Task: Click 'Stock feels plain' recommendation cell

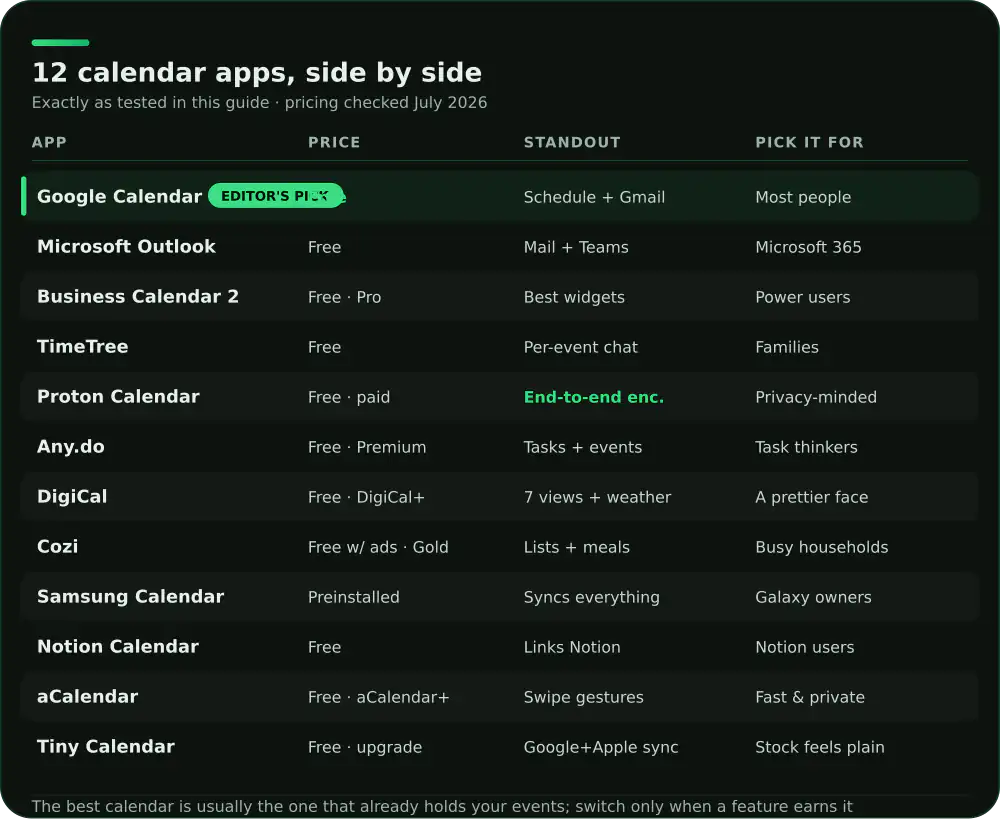Action: pos(820,748)
